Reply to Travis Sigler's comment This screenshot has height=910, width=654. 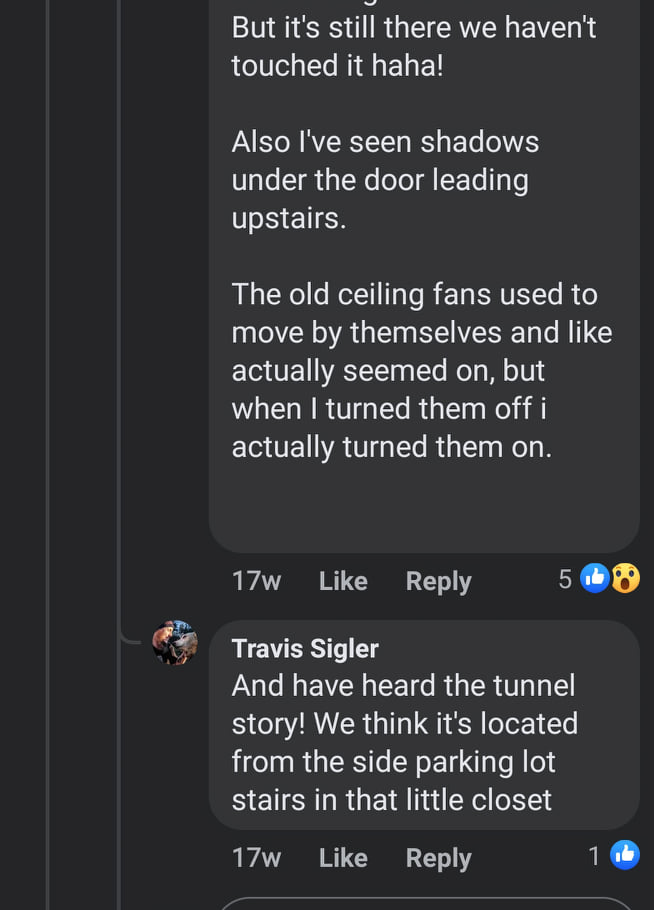[x=438, y=858]
